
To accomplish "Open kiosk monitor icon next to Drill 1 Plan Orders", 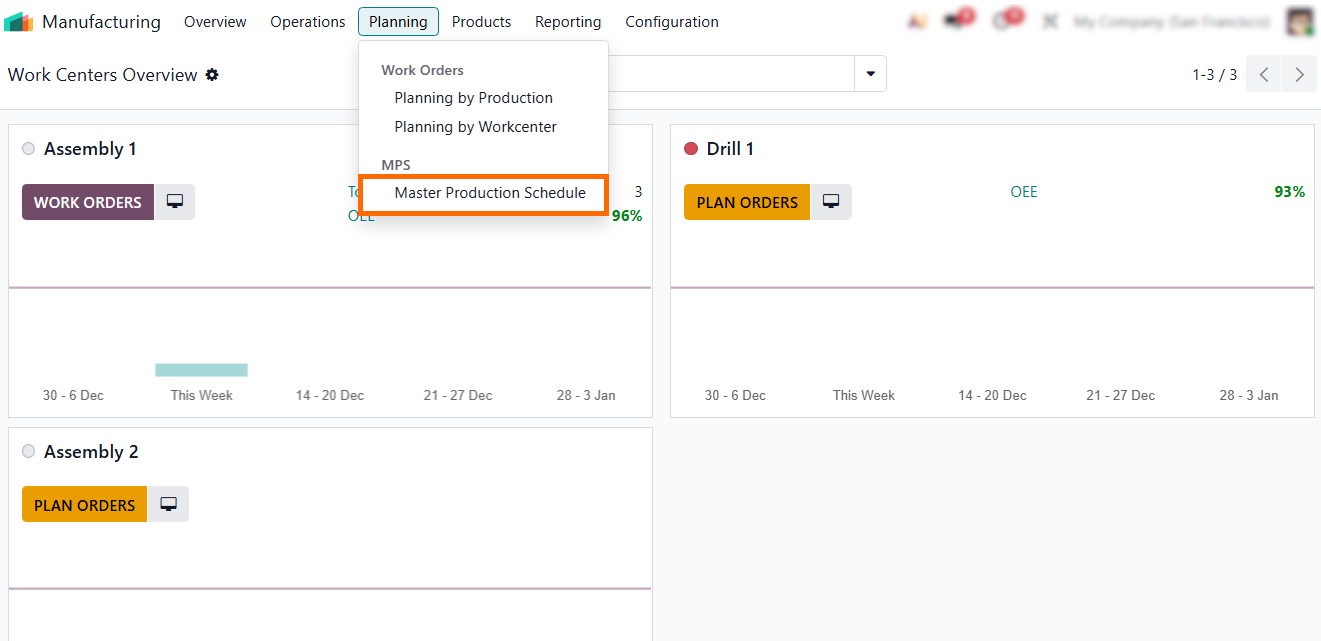I will click(x=831, y=201).
